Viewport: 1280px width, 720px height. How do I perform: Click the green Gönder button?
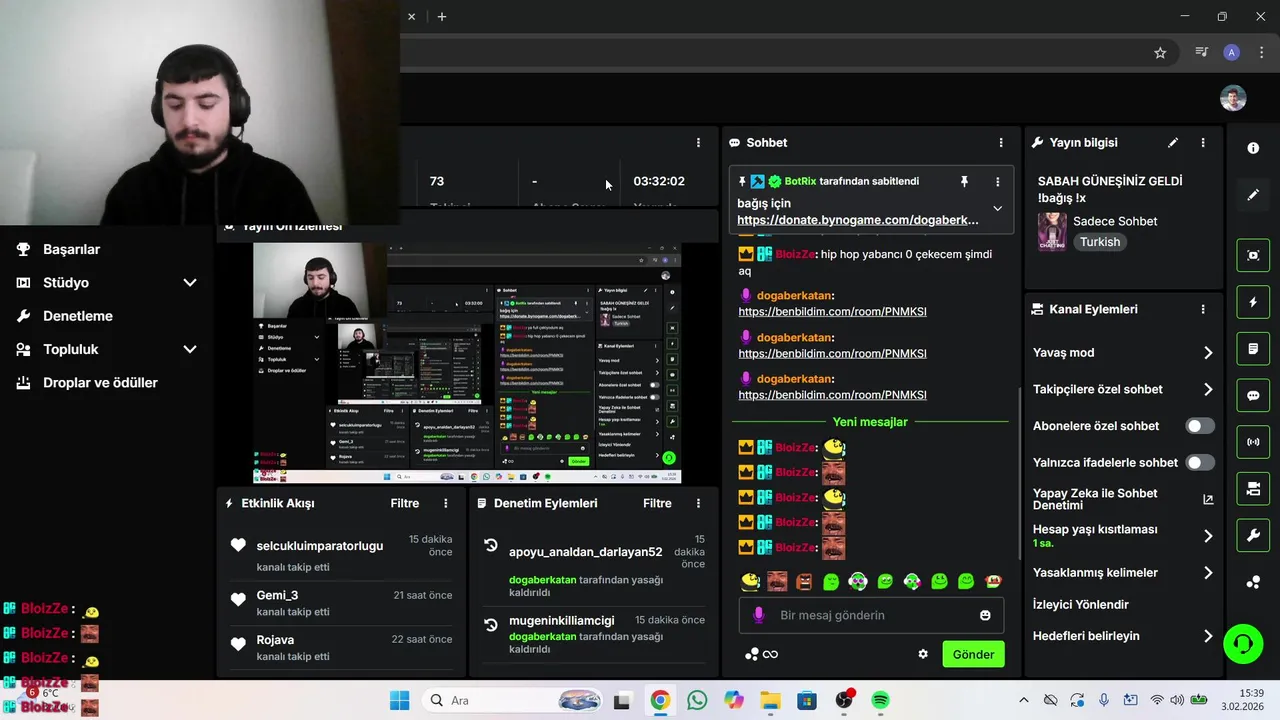tap(973, 654)
